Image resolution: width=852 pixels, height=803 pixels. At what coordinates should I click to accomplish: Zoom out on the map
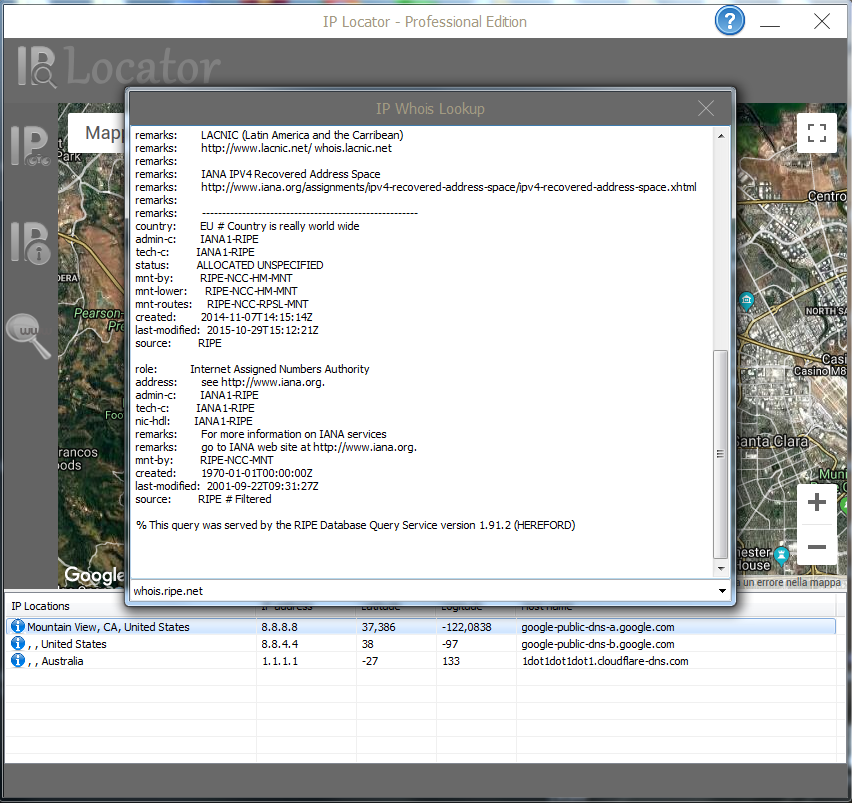(816, 546)
